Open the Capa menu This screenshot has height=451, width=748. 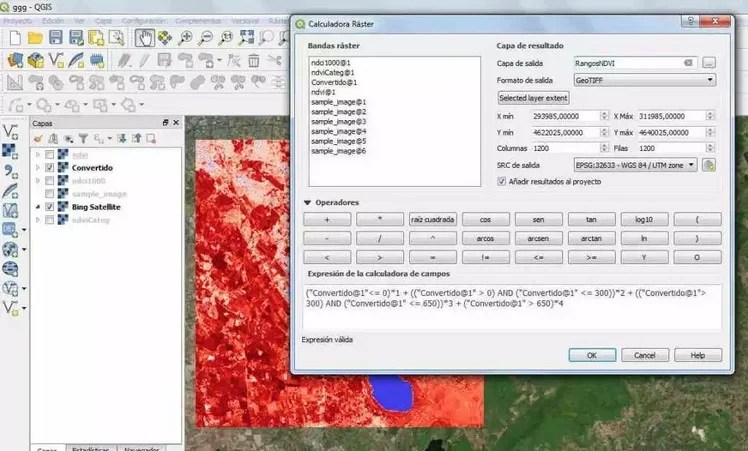(103, 21)
